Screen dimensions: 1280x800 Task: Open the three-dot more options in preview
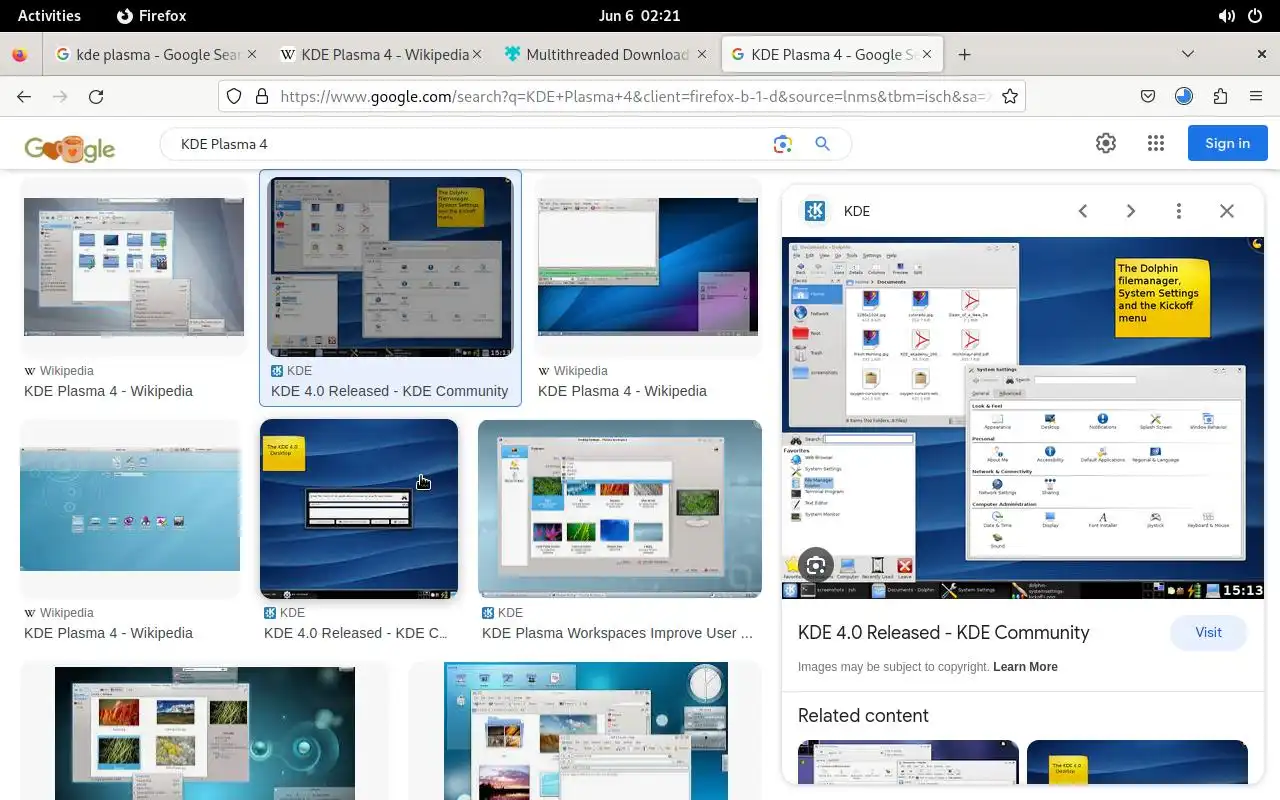[x=1179, y=211]
